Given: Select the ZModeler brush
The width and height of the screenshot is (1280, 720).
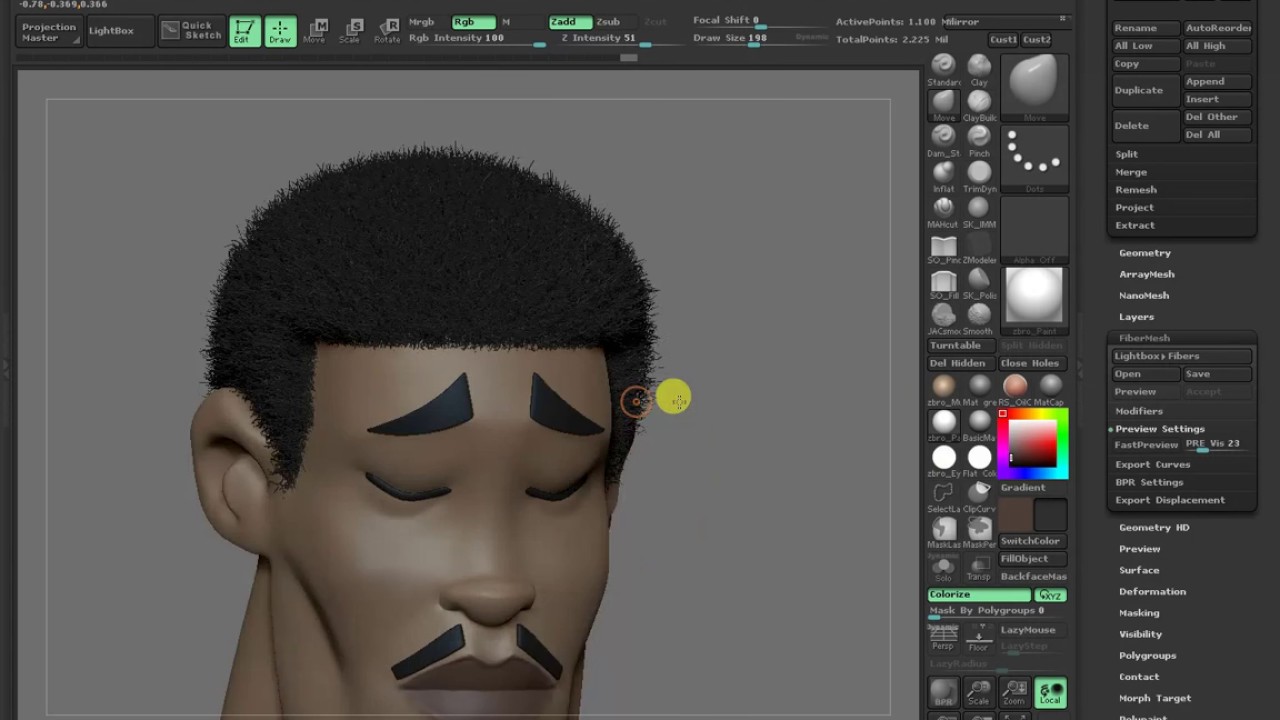Looking at the screenshot, I should (x=979, y=247).
